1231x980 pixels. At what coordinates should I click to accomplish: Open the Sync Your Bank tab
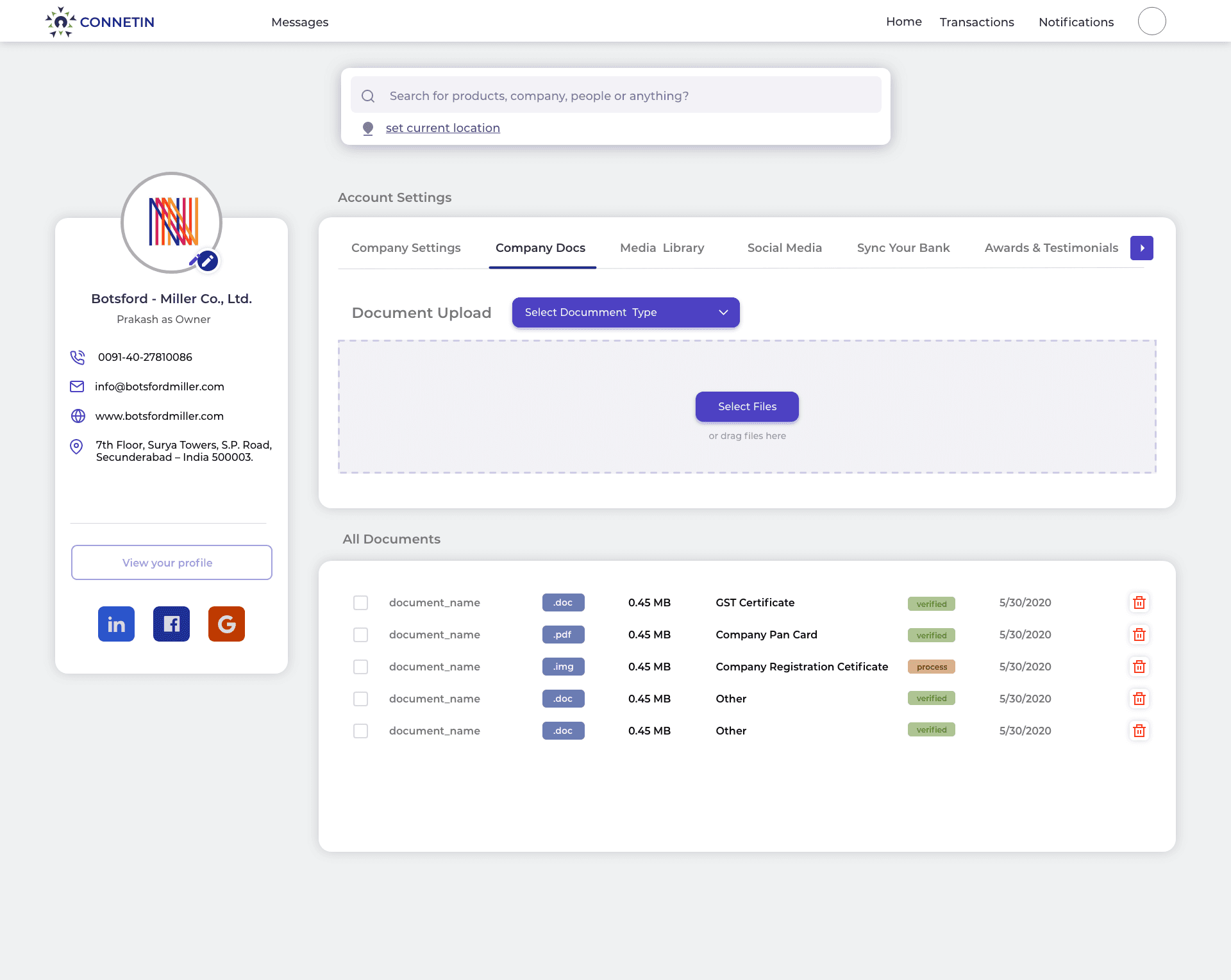(x=903, y=248)
